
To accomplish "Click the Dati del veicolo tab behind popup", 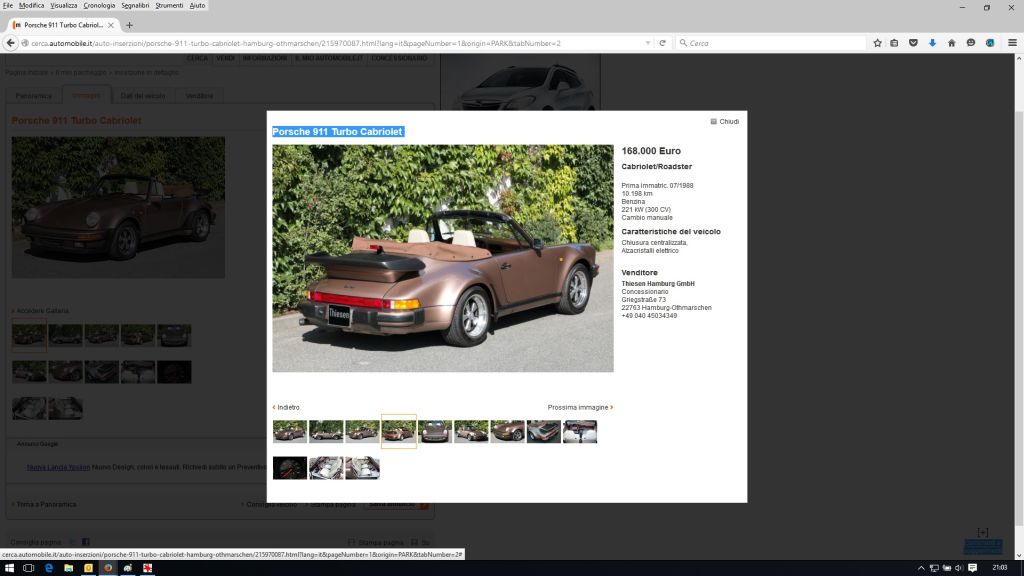I will click(x=143, y=96).
